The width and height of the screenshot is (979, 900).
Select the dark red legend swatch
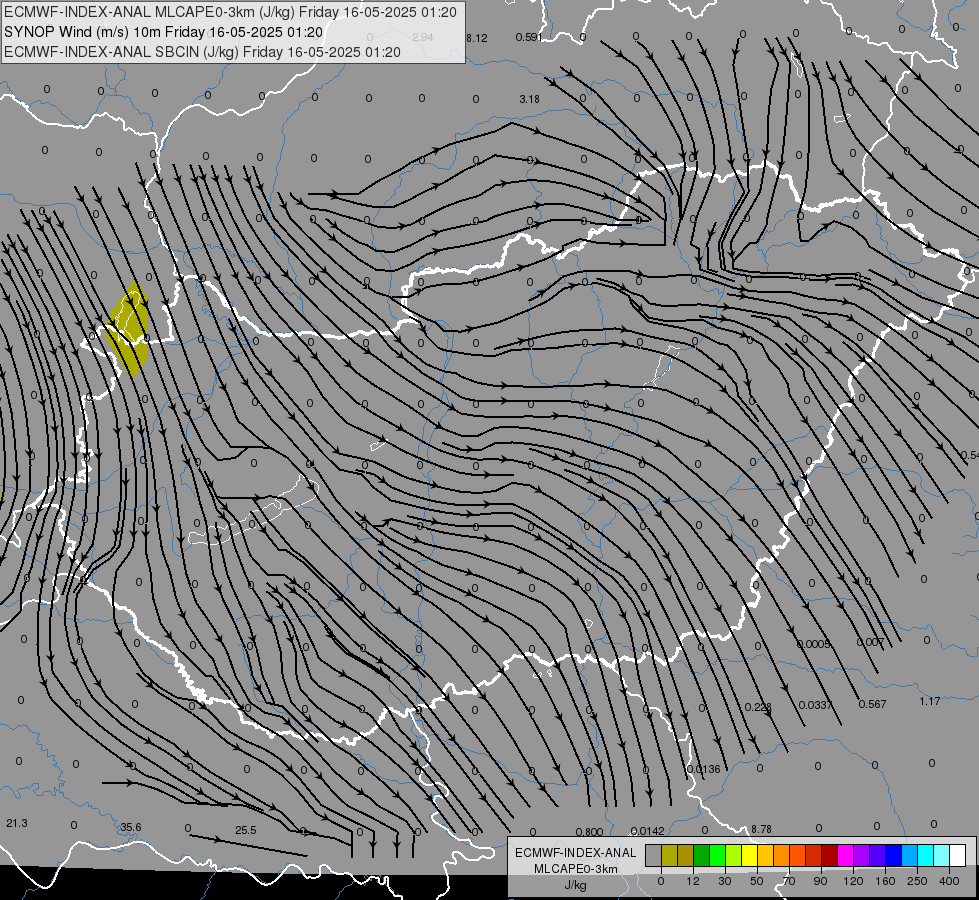tap(830, 855)
